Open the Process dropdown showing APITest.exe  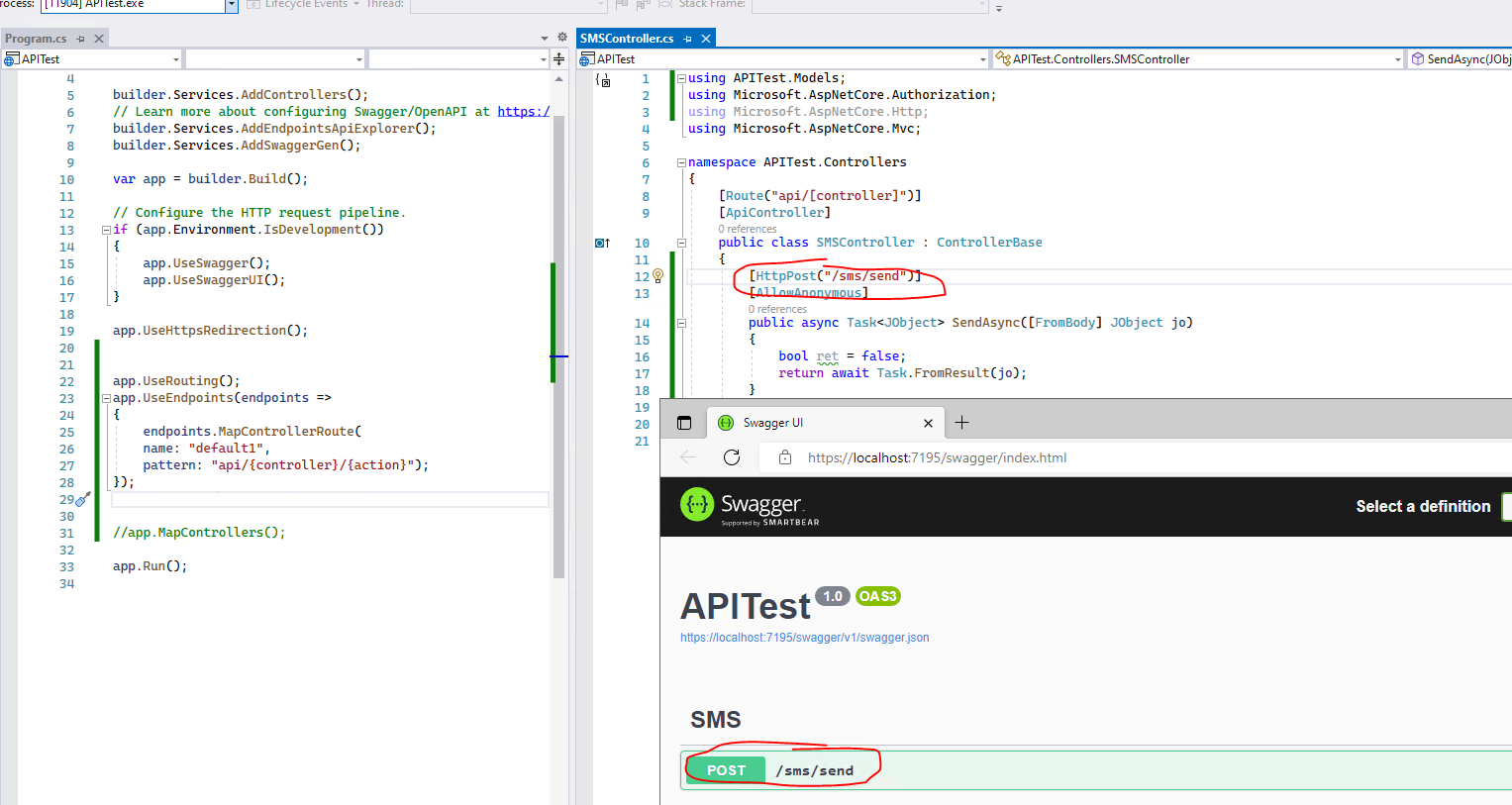232,5
